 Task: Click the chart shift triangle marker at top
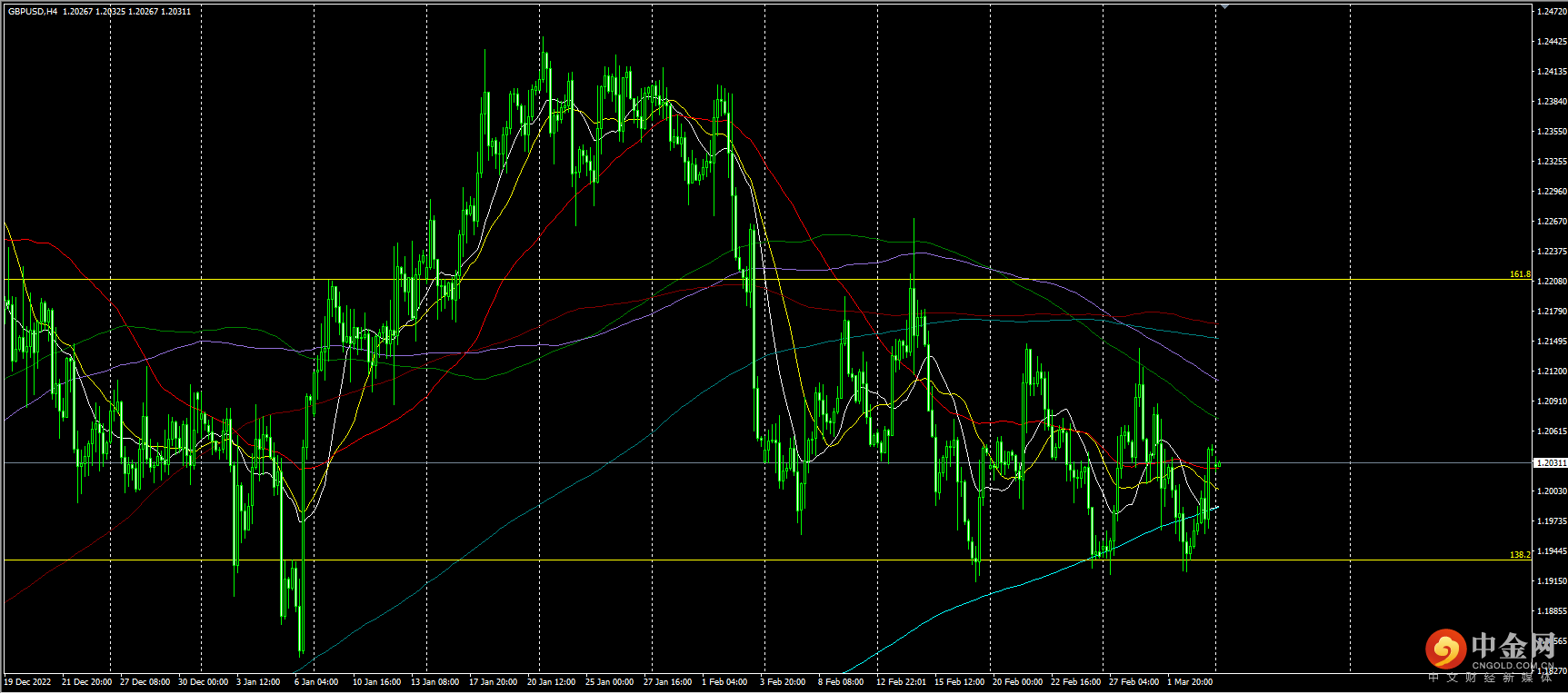pos(1223,6)
